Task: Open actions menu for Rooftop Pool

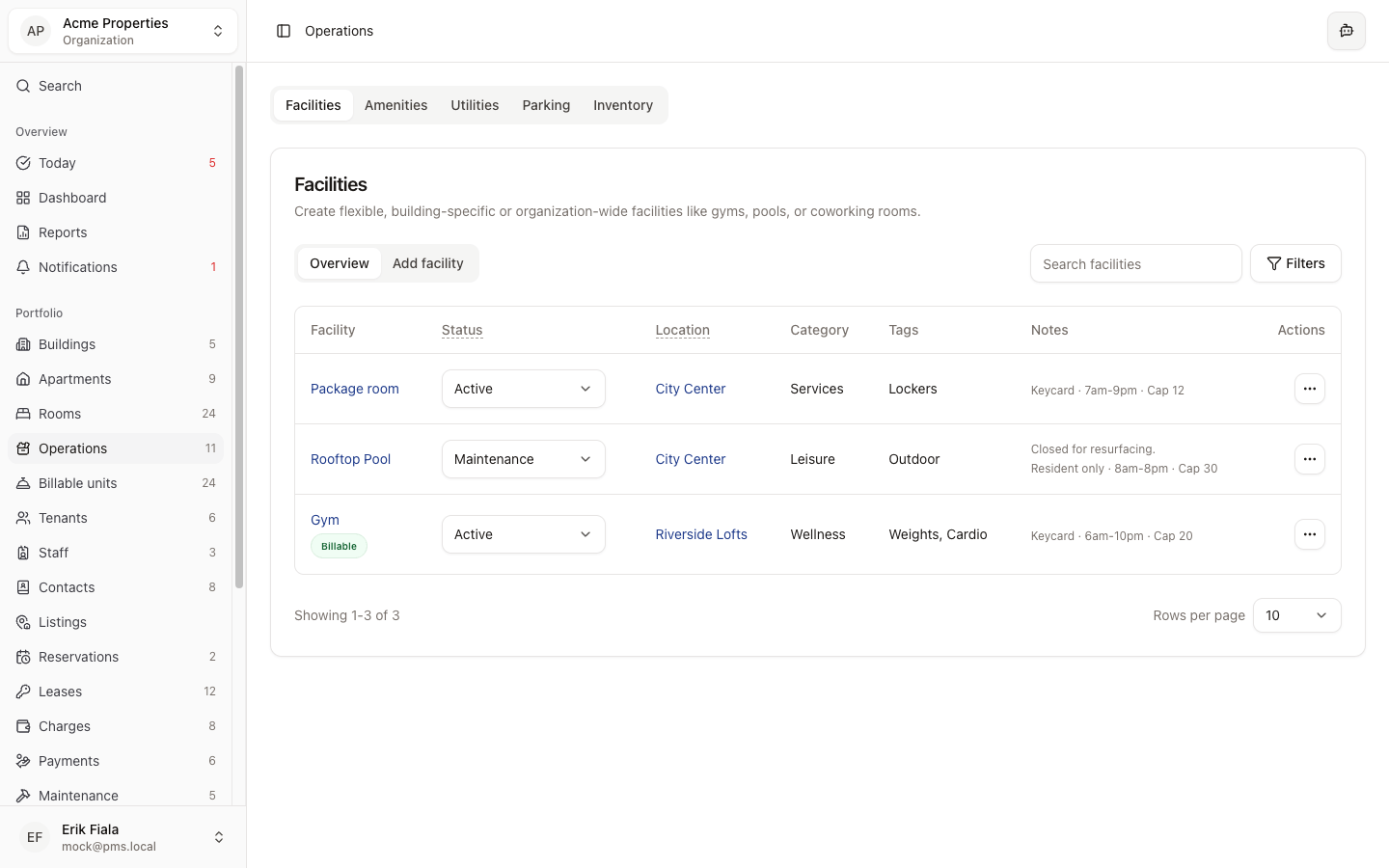Action: click(x=1309, y=459)
